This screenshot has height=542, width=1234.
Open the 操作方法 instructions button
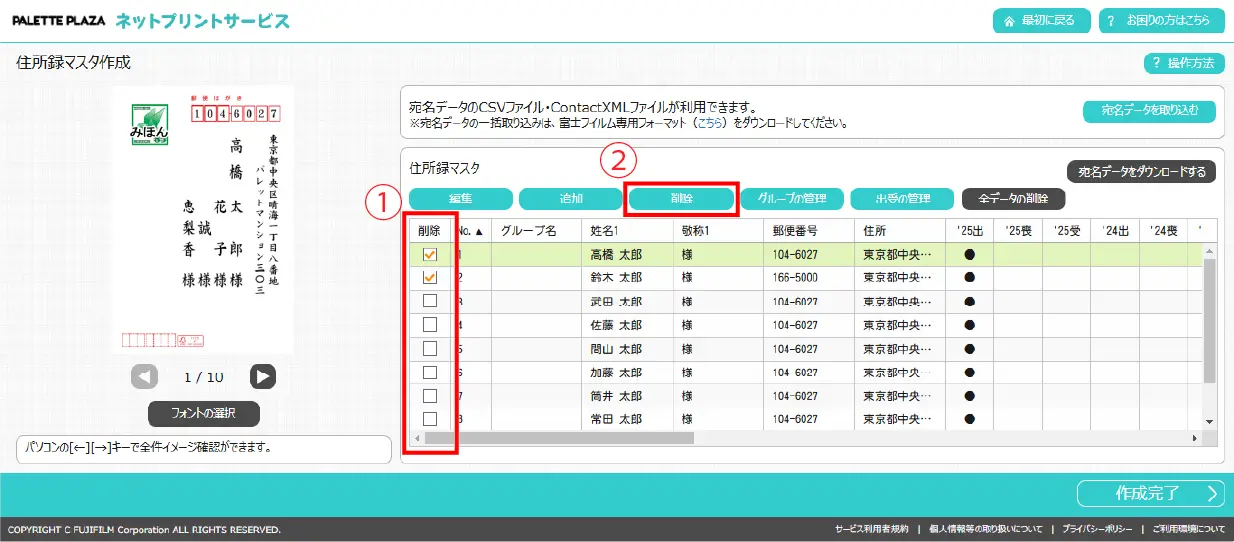click(1184, 63)
